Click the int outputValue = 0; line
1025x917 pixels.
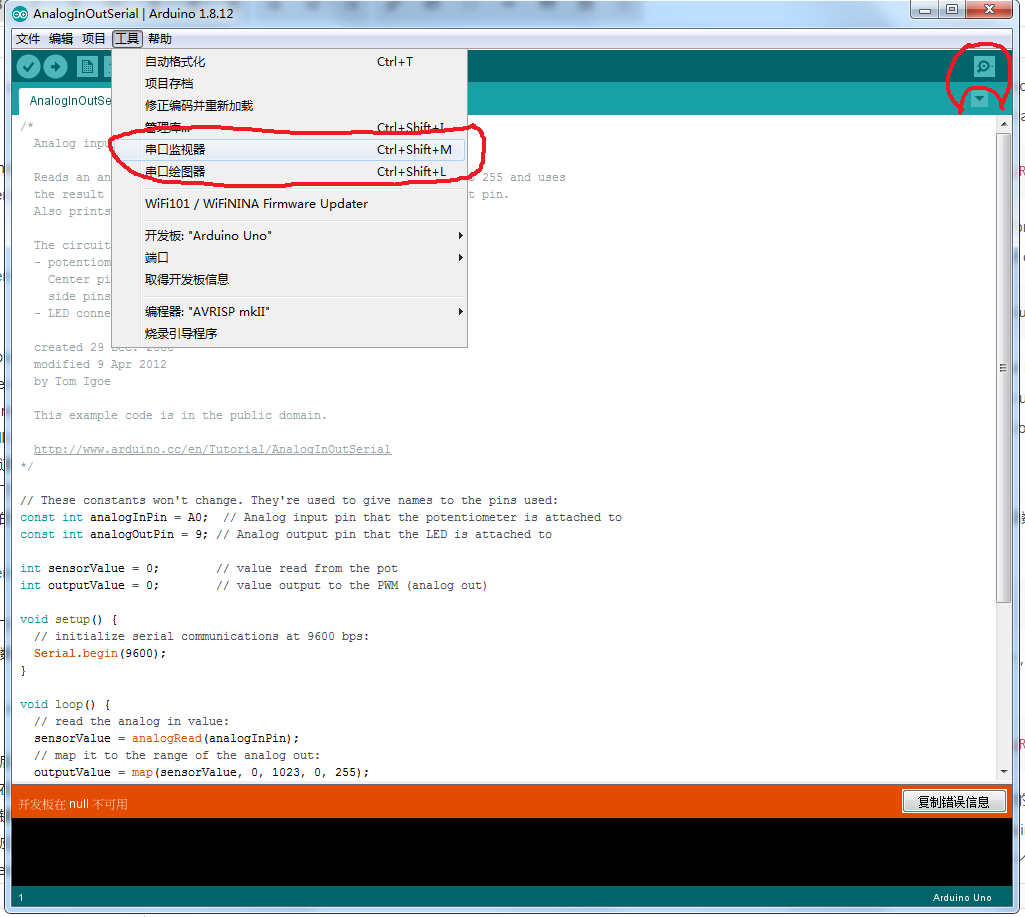[254, 585]
